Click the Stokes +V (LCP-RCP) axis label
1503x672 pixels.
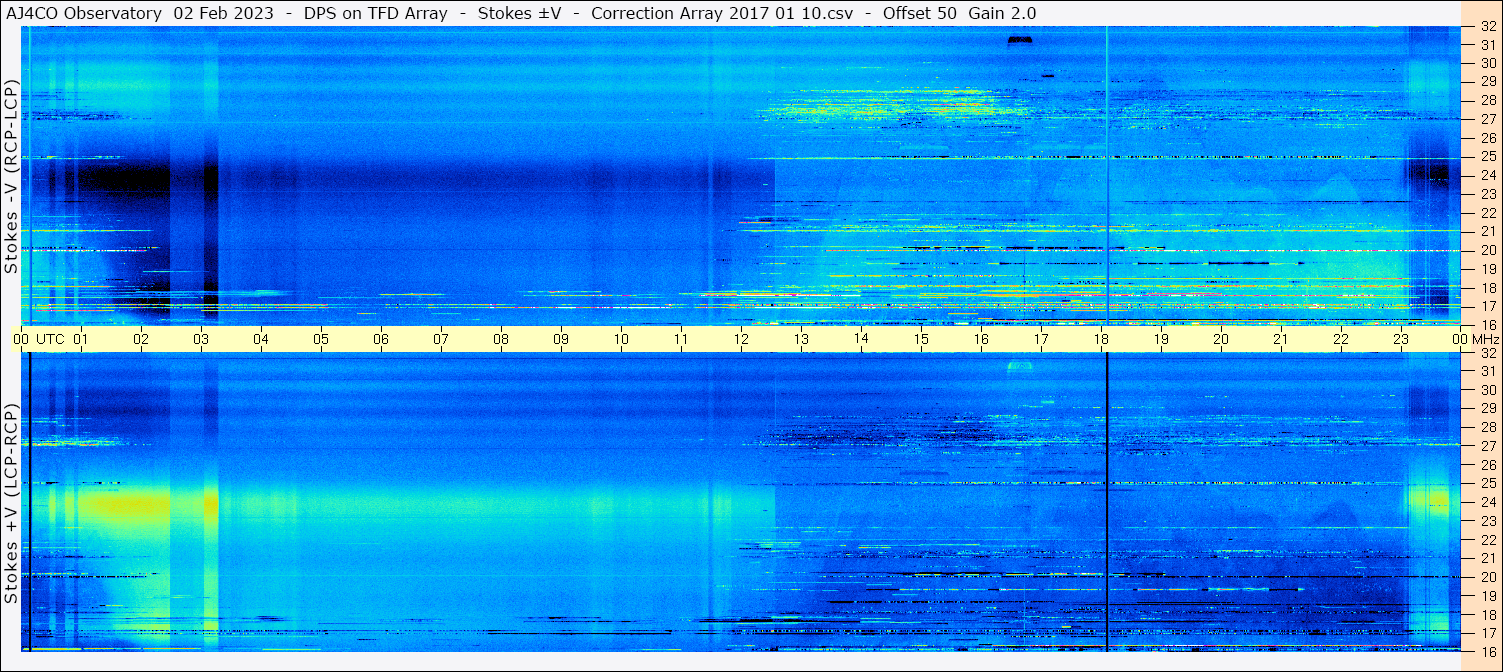(11, 503)
